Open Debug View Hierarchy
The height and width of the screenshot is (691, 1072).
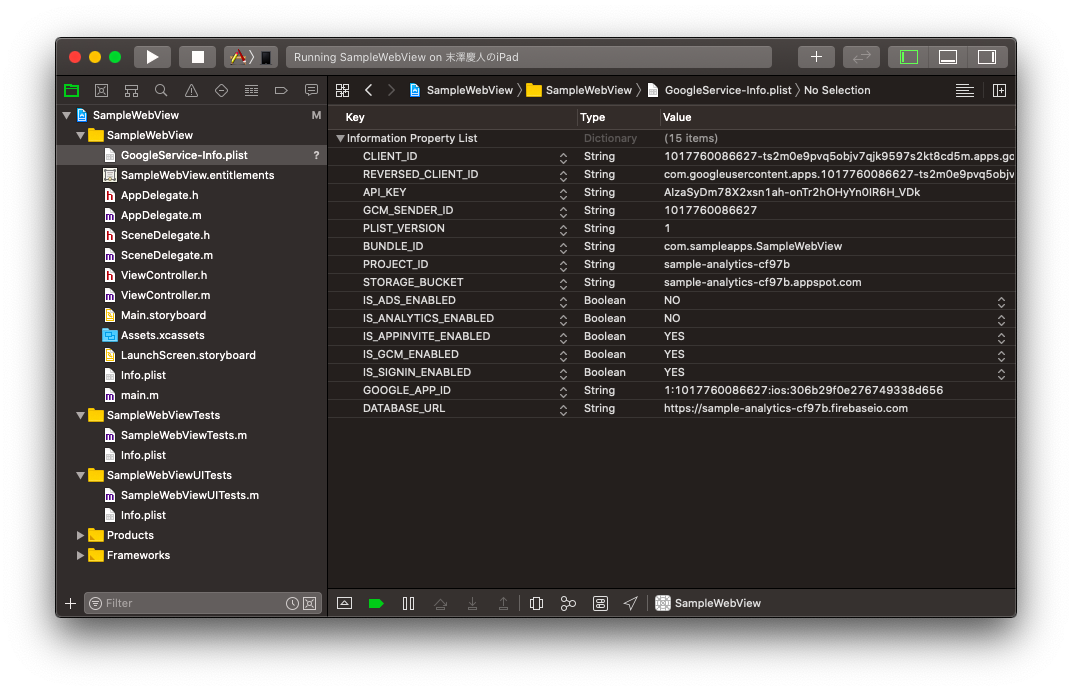536,604
